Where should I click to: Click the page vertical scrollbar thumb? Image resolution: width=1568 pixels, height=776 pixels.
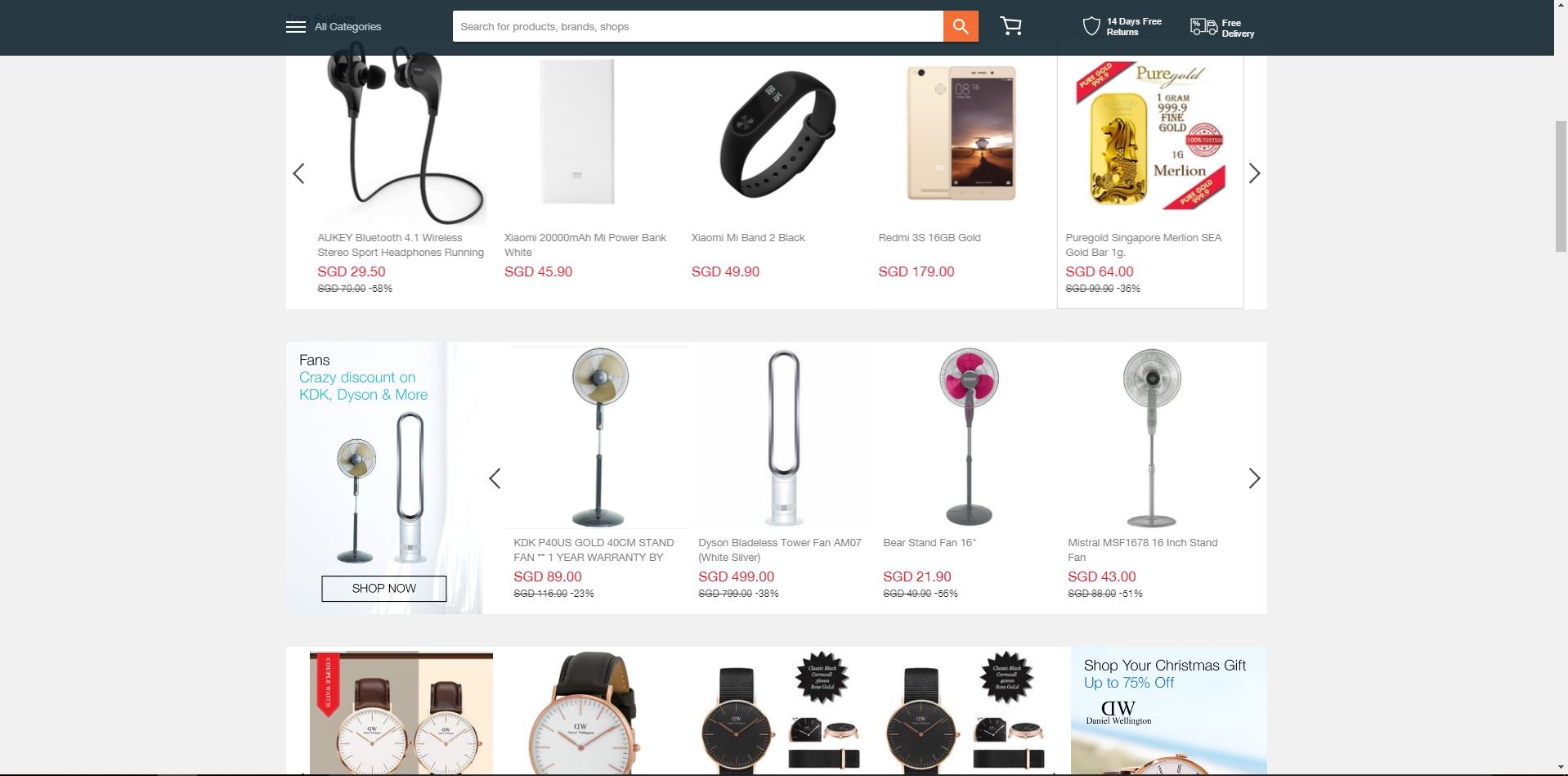pos(1561,186)
